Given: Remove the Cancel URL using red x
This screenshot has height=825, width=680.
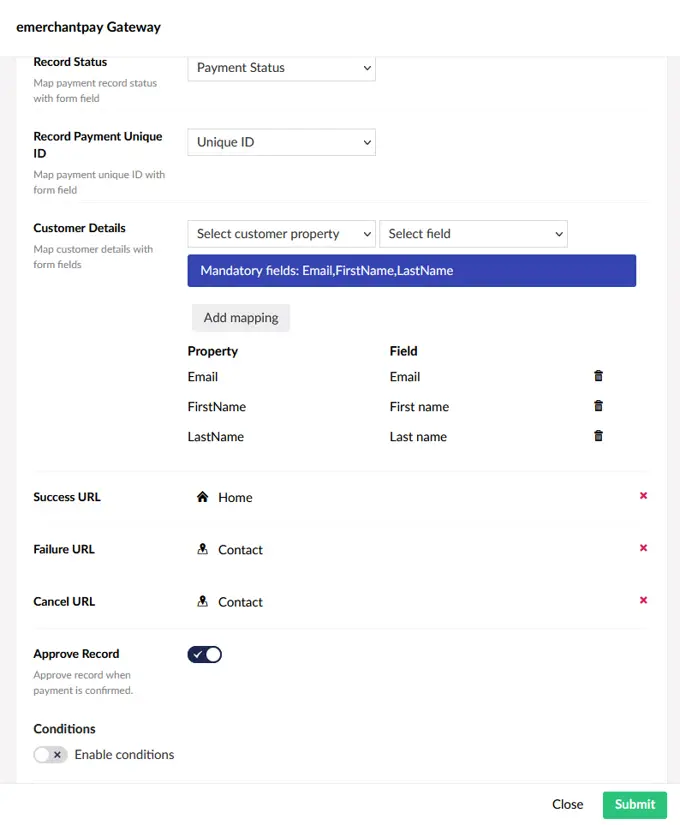Looking at the screenshot, I should pyautogui.click(x=644, y=600).
